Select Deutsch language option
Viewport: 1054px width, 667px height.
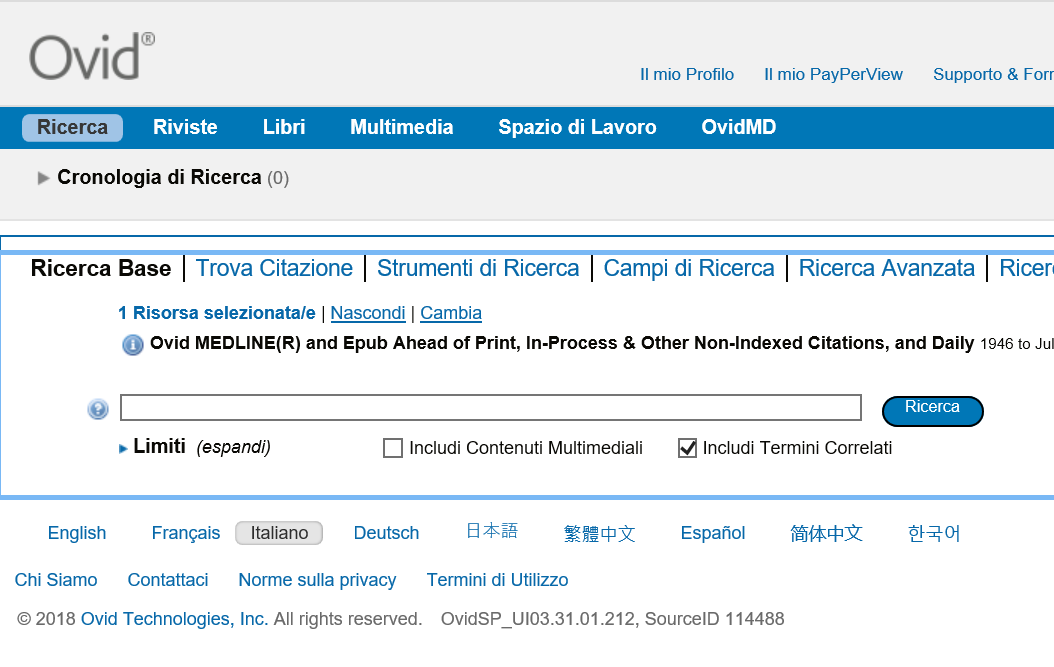(x=386, y=533)
